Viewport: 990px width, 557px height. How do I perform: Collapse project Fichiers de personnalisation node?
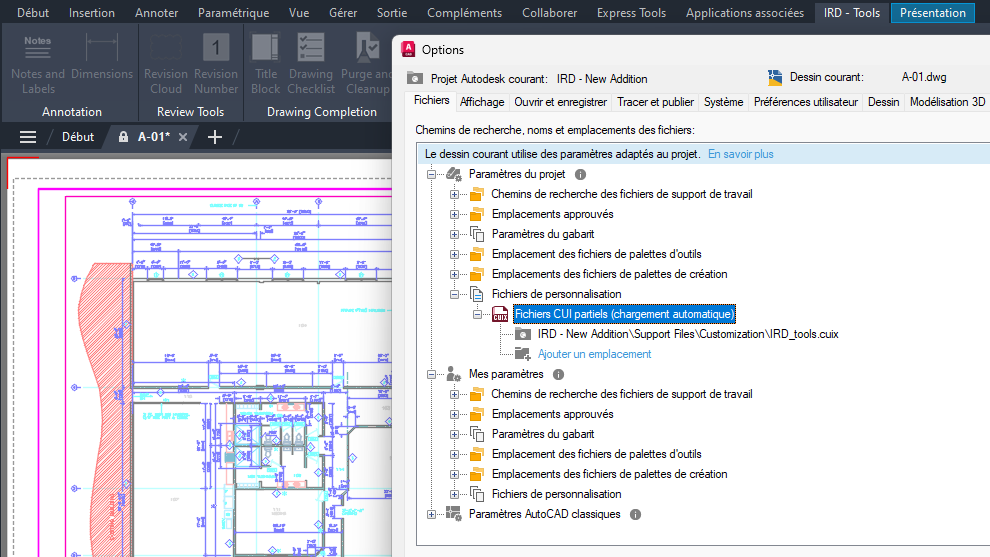(455, 294)
